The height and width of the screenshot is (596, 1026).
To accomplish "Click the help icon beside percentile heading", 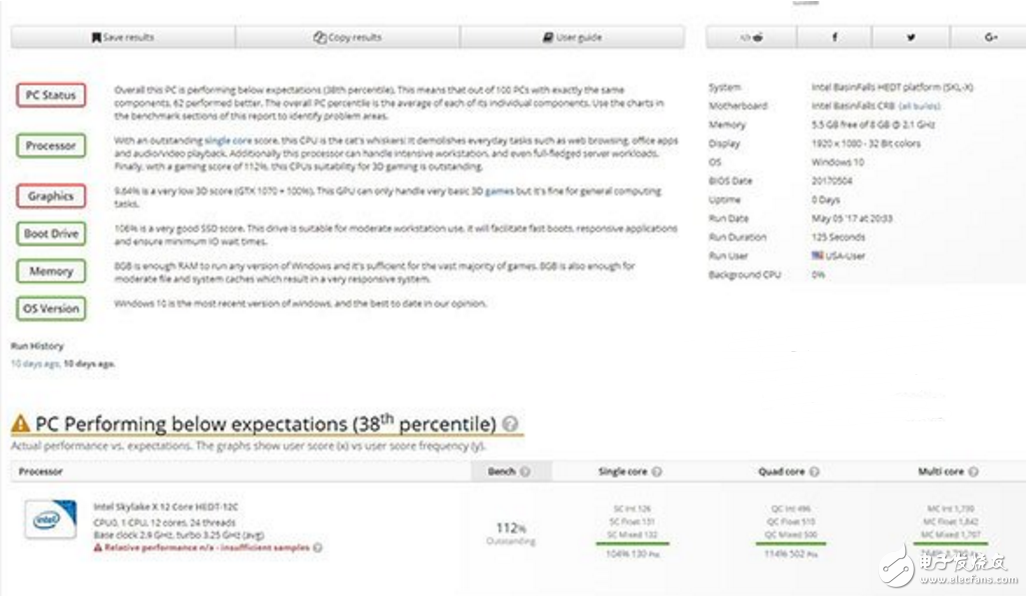I will point(510,424).
